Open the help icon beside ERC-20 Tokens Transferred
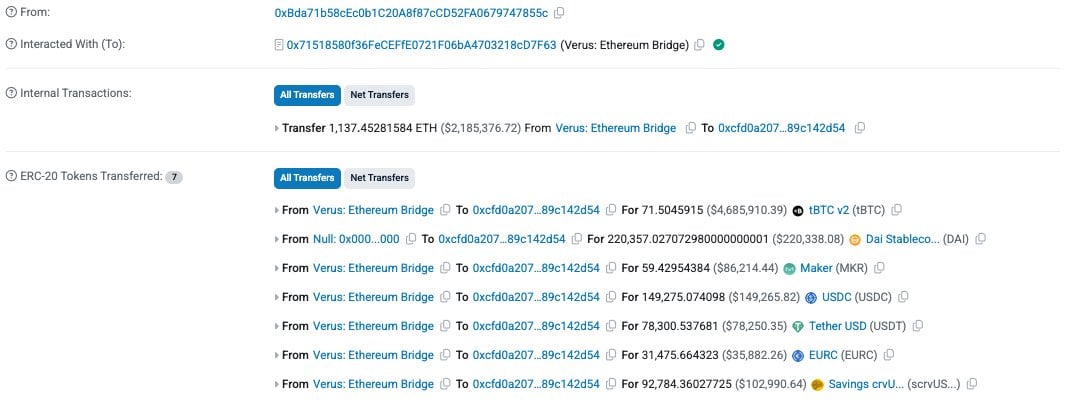1069x405 pixels. pos(11,177)
